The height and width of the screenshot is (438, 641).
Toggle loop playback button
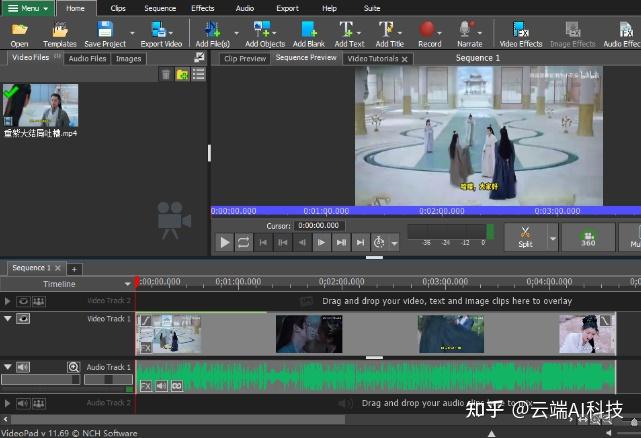coord(243,242)
